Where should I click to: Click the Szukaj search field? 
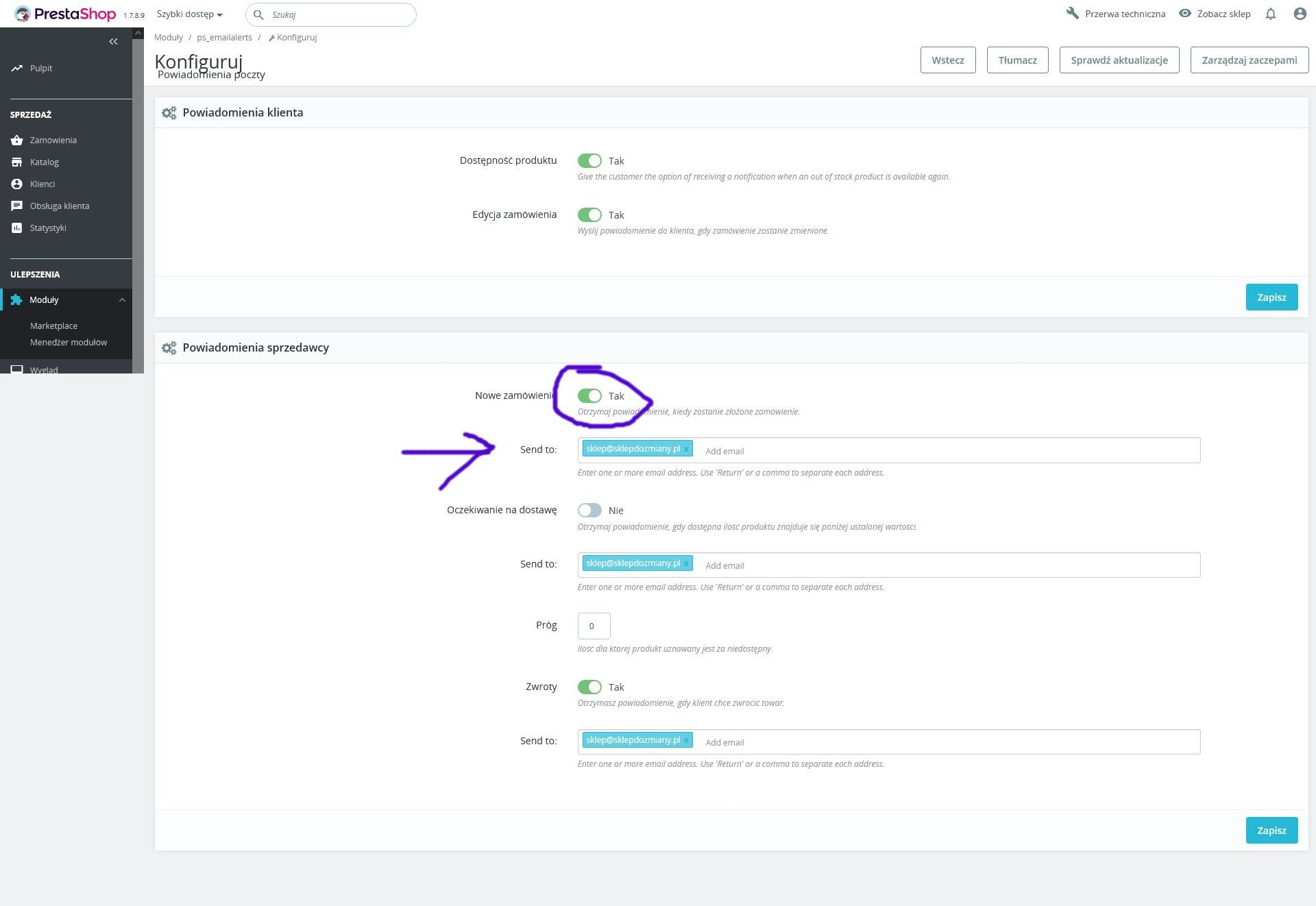339,14
